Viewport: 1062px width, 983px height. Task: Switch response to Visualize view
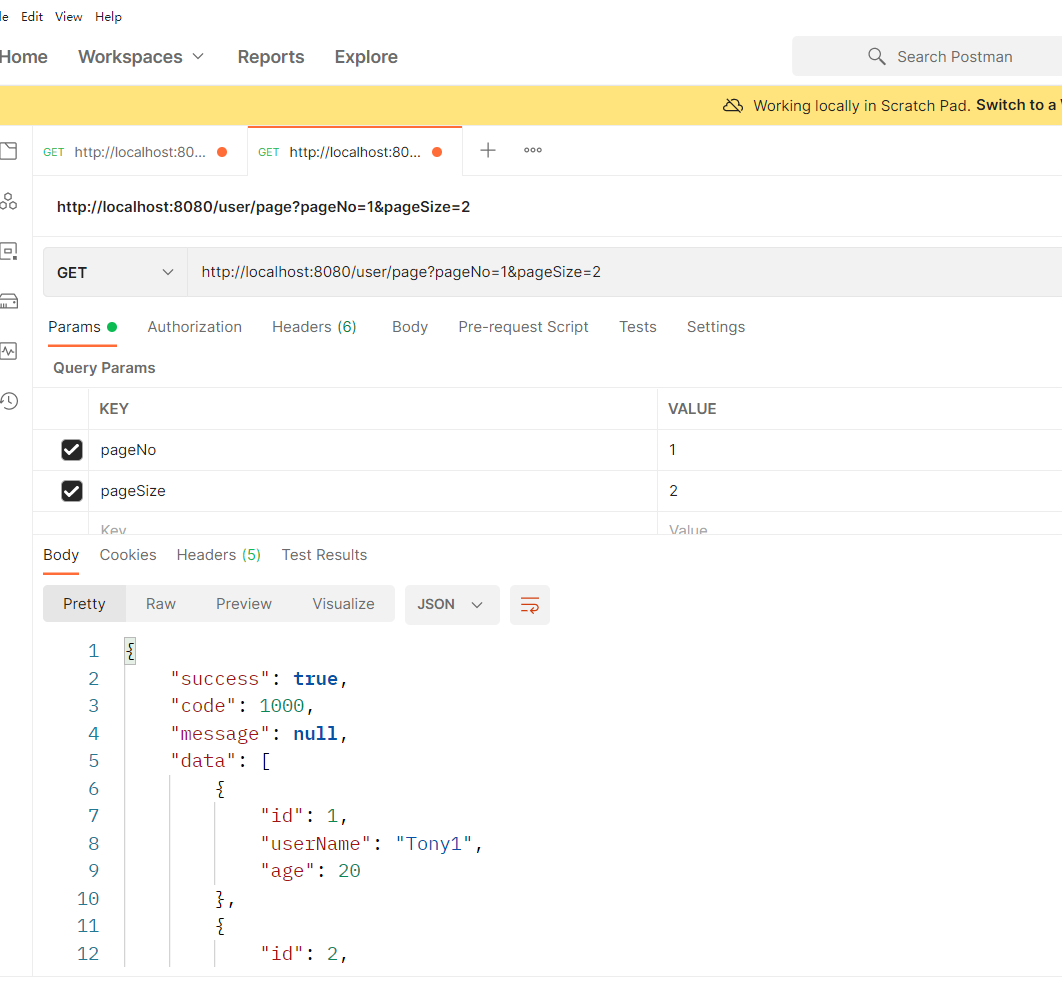click(x=343, y=604)
